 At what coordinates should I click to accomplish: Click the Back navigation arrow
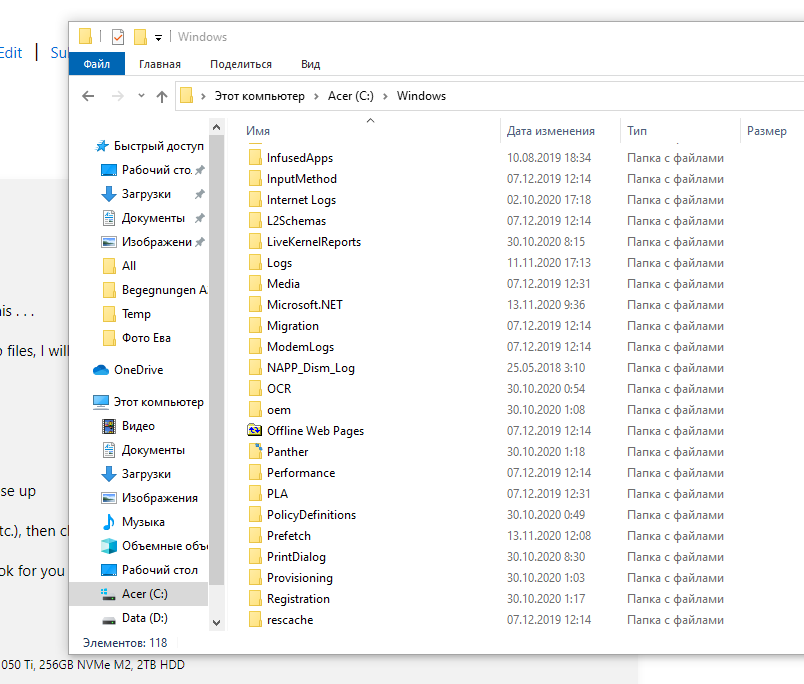tap(88, 96)
